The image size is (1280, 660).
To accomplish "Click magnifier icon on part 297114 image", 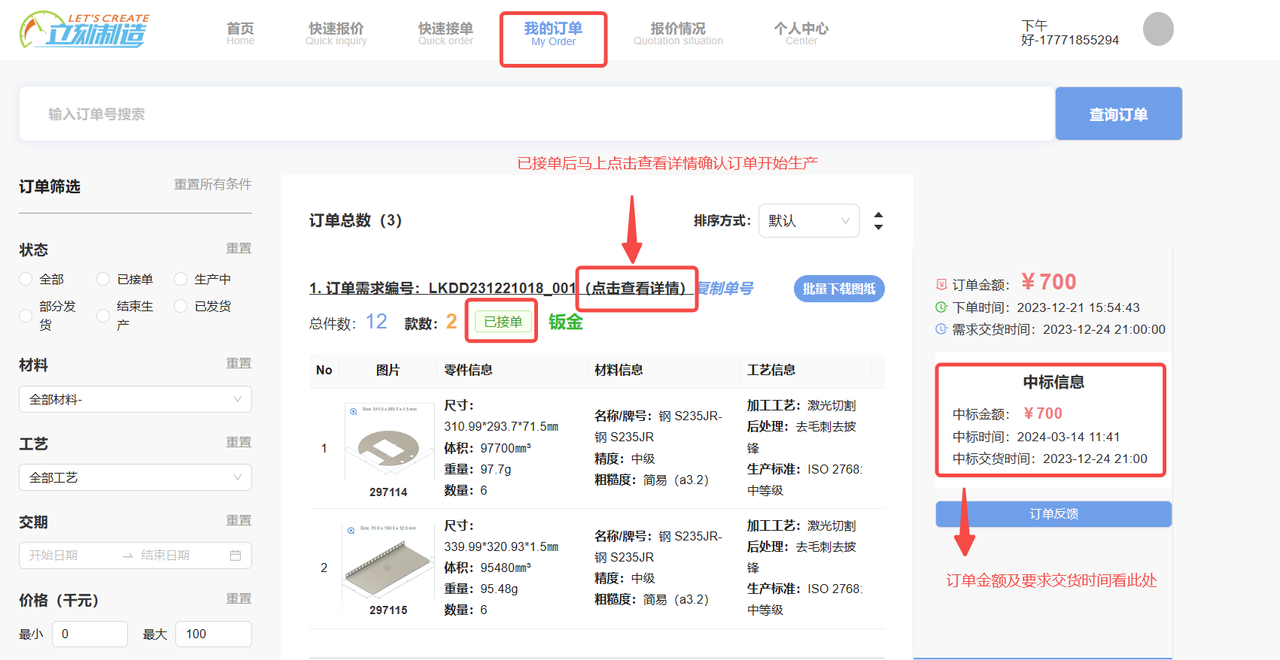I will [x=352, y=409].
